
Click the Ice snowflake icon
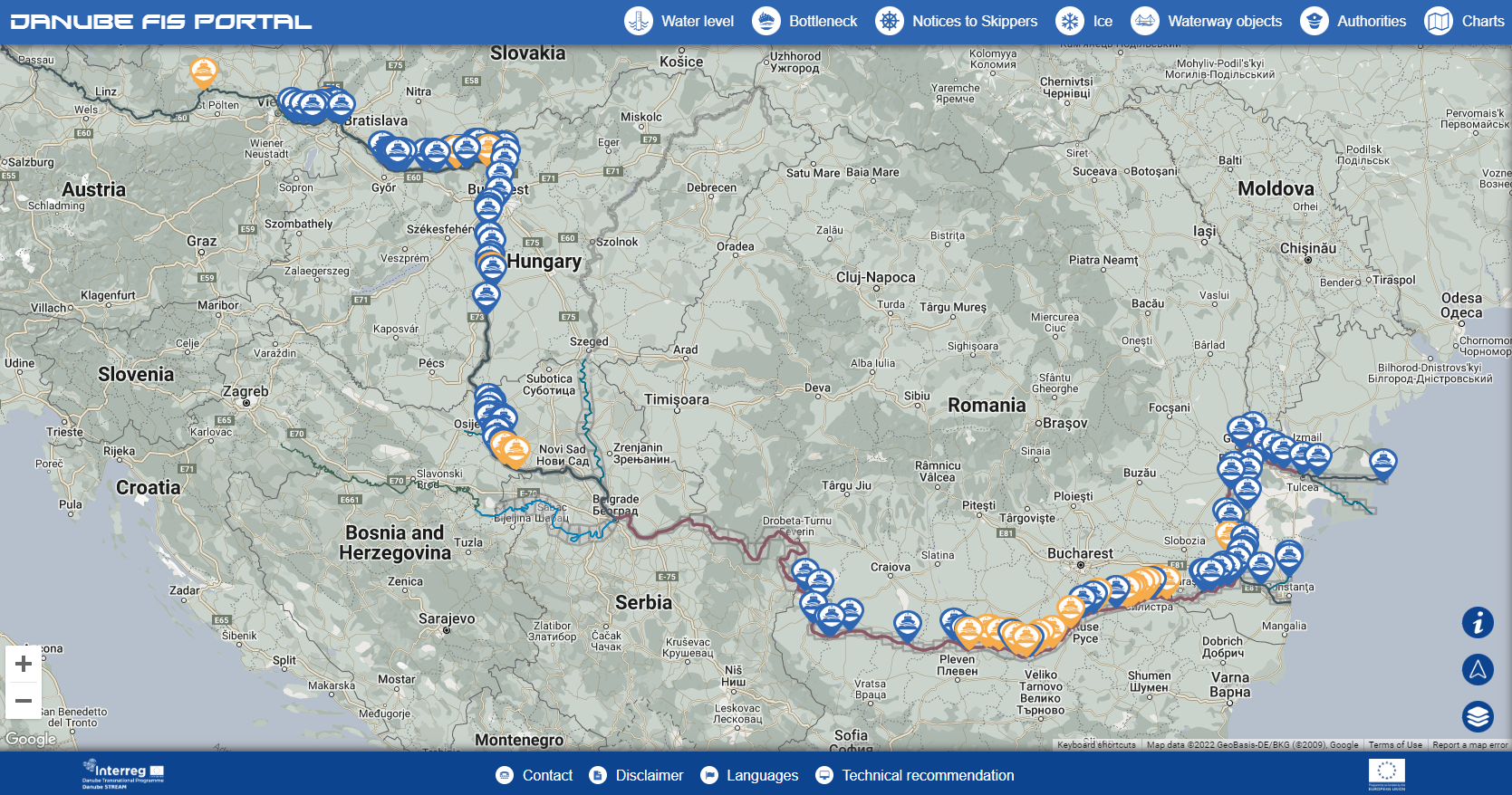click(x=1070, y=21)
